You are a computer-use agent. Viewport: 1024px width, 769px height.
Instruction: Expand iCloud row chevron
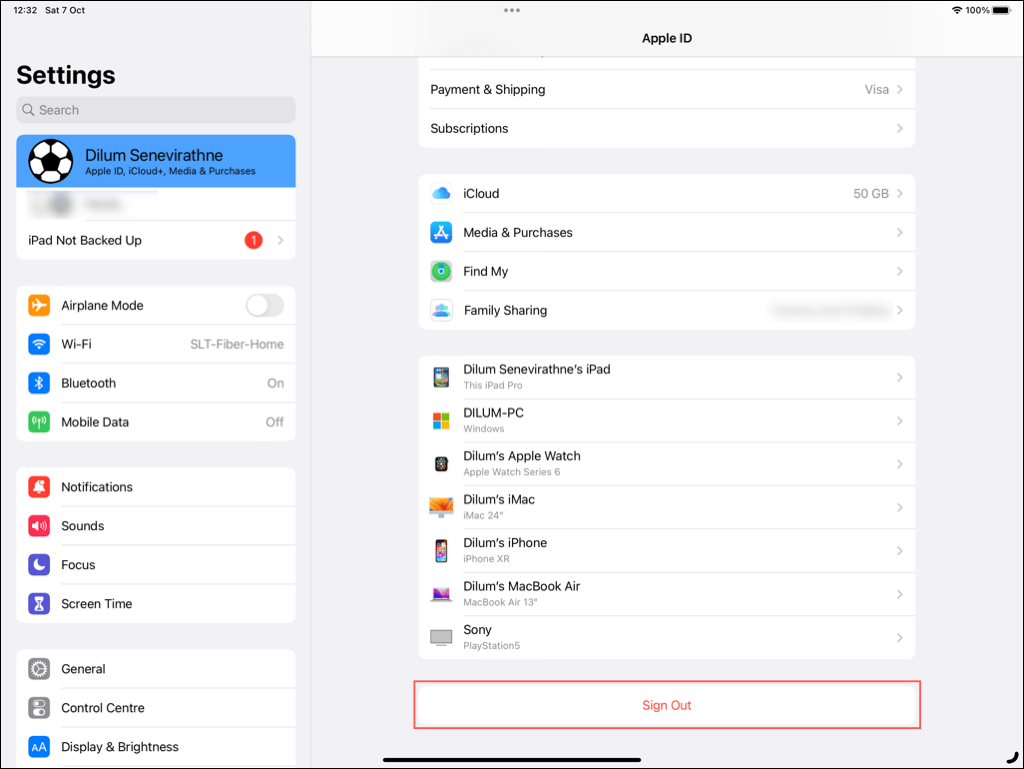click(900, 193)
